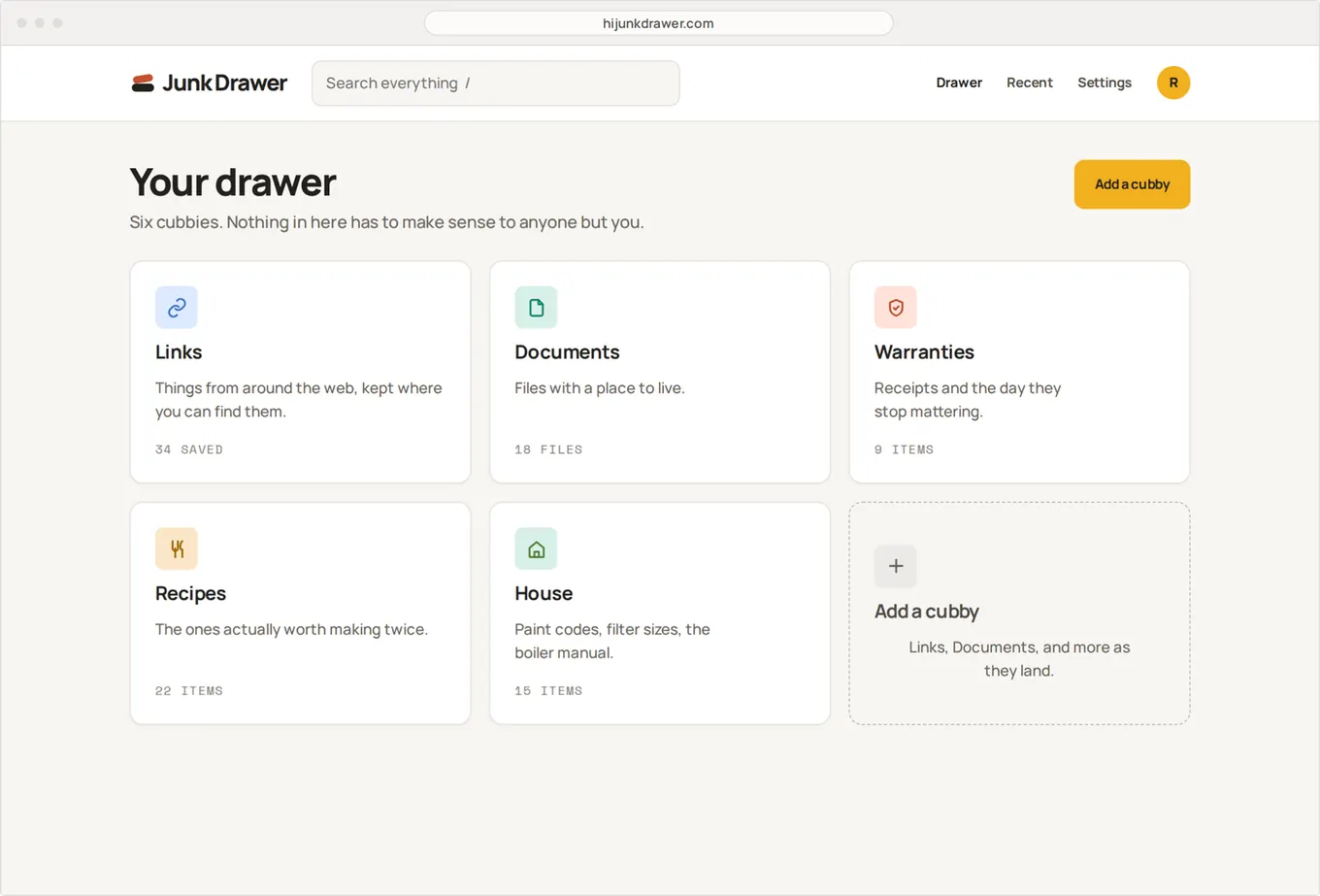Click the Links chain icon
Screen dimensions: 1320x896
tap(177, 308)
